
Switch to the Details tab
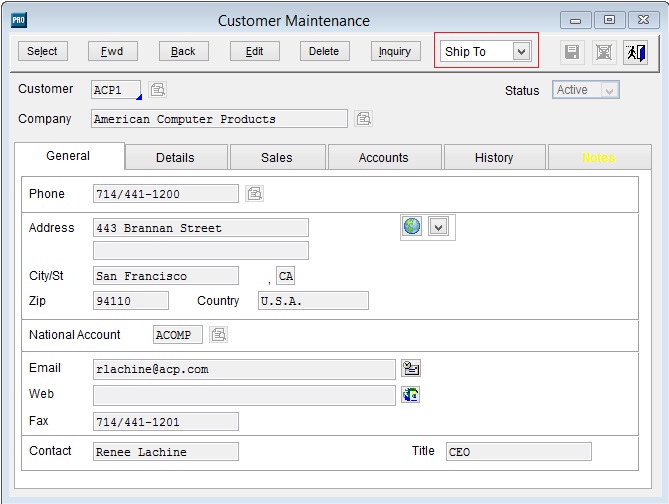[175, 157]
